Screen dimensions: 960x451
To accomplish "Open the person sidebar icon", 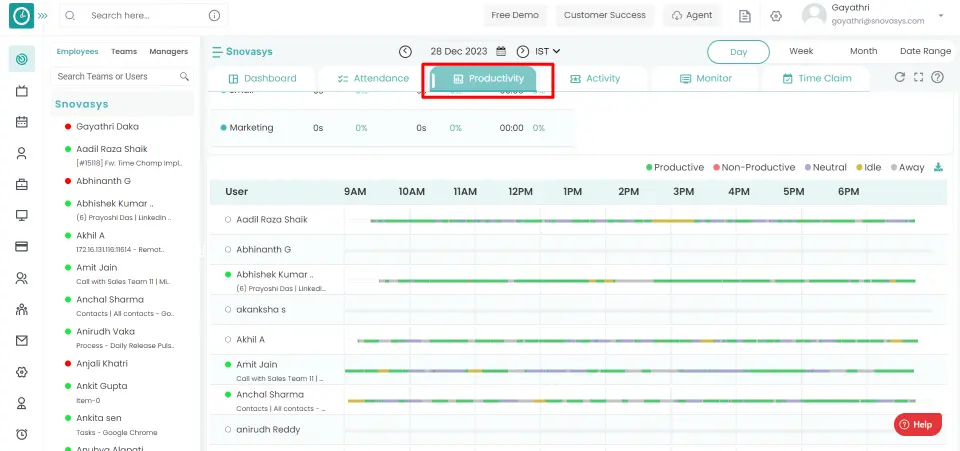I will [21, 153].
